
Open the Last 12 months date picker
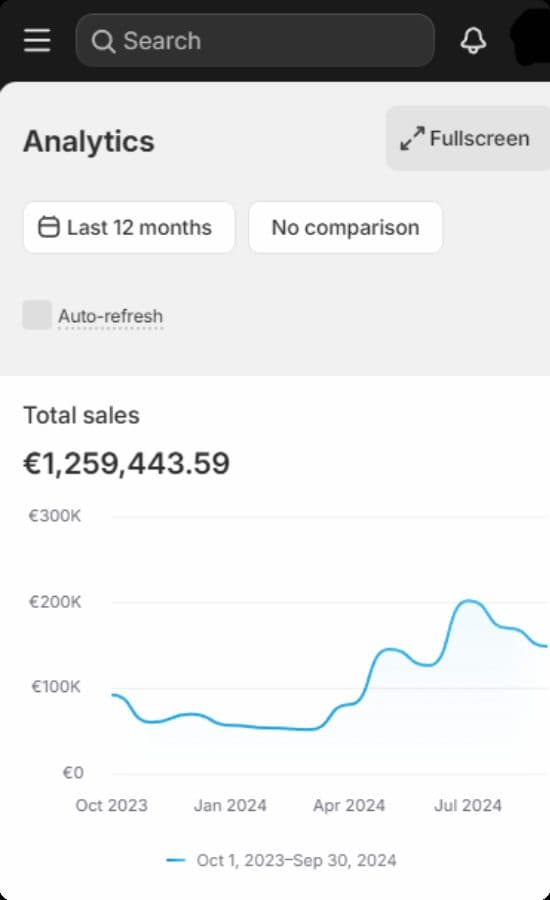[x=129, y=227]
